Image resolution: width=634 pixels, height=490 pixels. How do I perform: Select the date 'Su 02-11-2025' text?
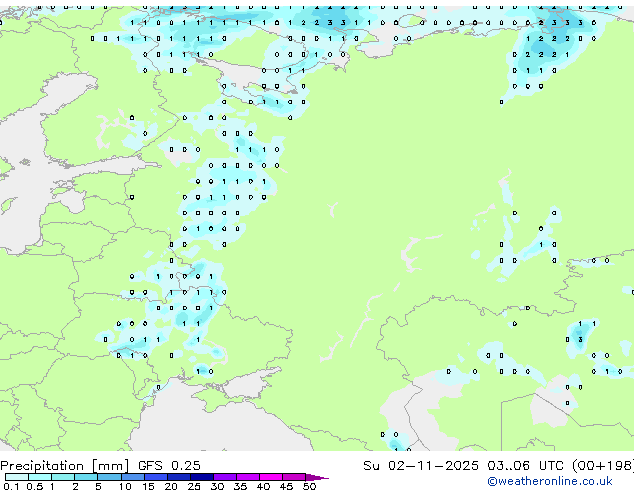point(421,466)
